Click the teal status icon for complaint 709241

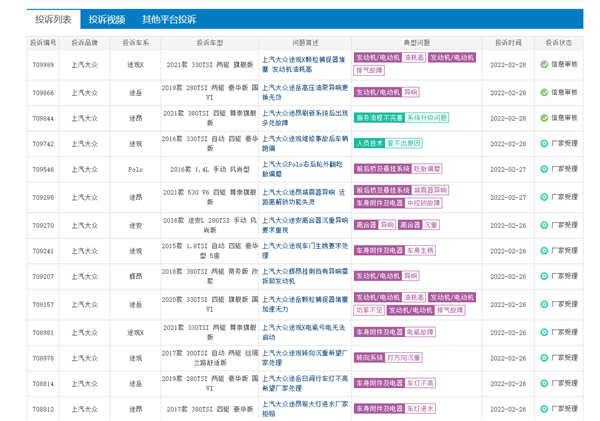[544, 251]
